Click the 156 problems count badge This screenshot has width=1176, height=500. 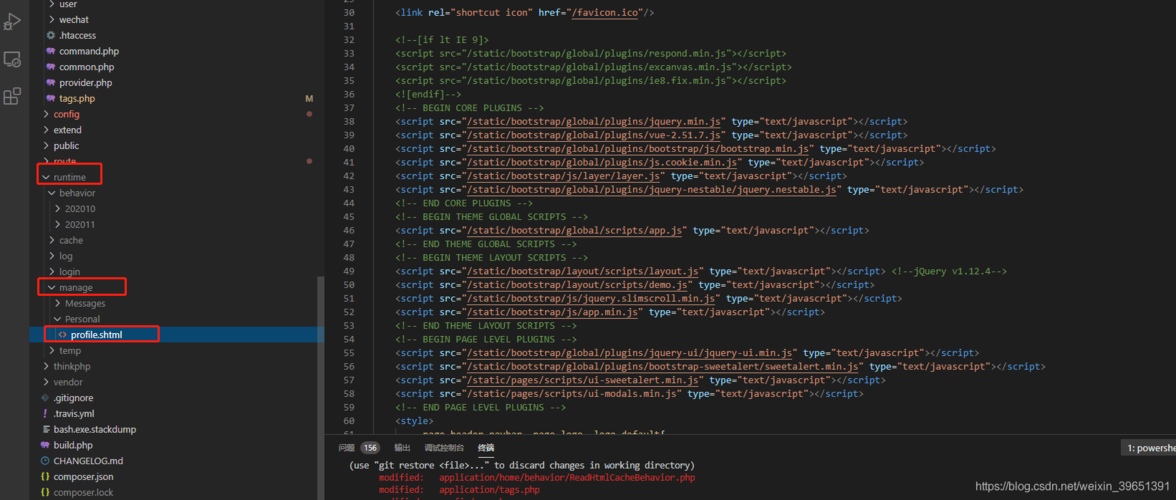pos(370,448)
